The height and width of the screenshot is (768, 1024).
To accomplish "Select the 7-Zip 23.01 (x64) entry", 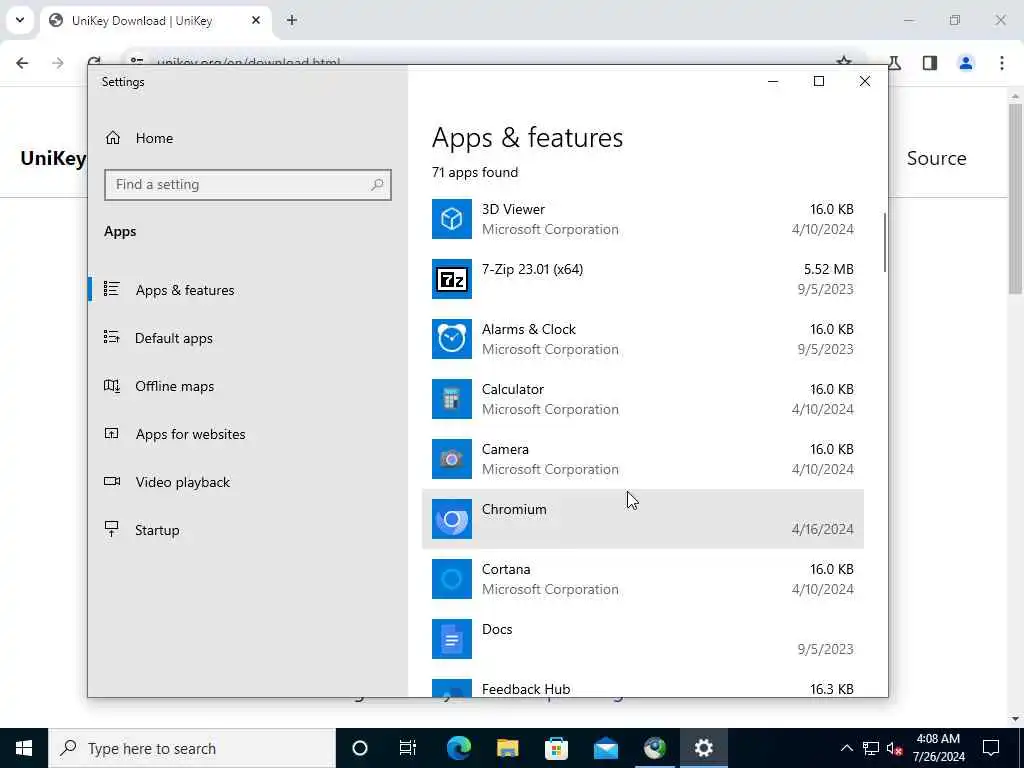I will (643, 279).
